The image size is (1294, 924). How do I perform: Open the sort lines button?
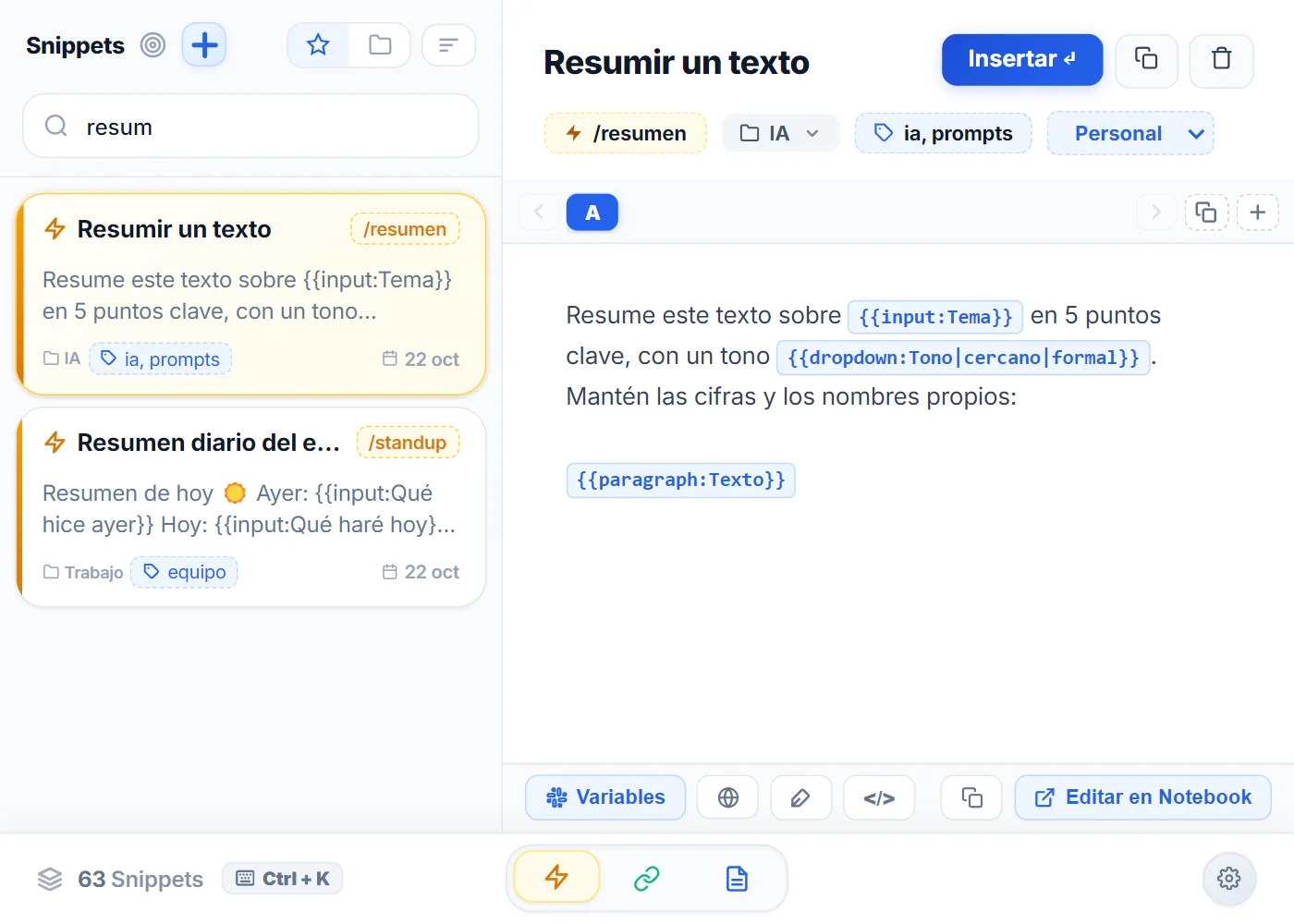(448, 45)
